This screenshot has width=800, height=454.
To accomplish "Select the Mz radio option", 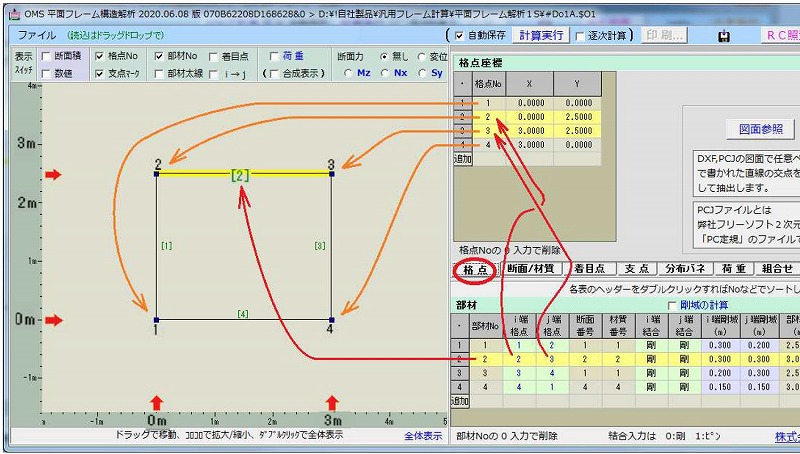I will tap(348, 73).
